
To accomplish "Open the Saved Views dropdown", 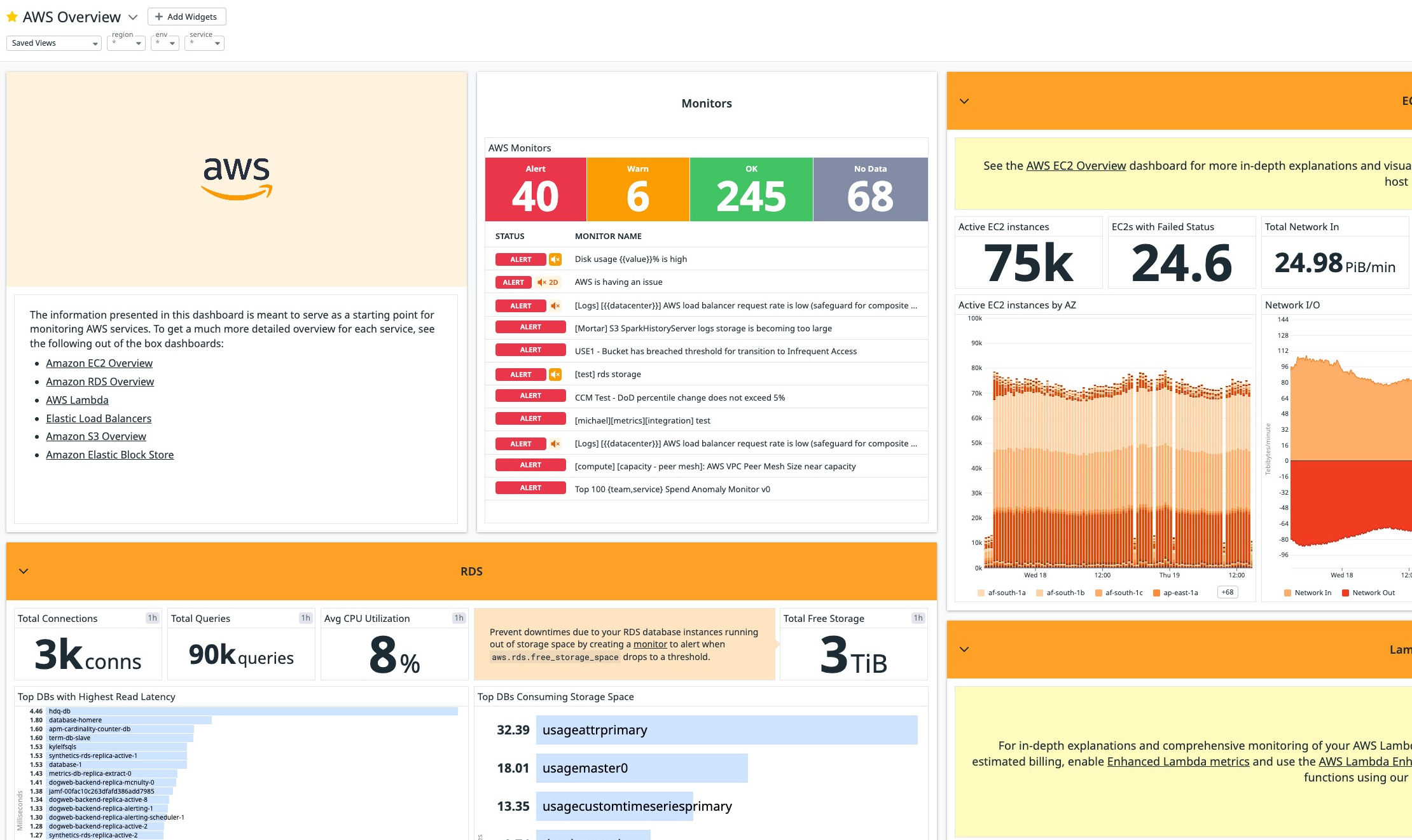I will point(53,43).
